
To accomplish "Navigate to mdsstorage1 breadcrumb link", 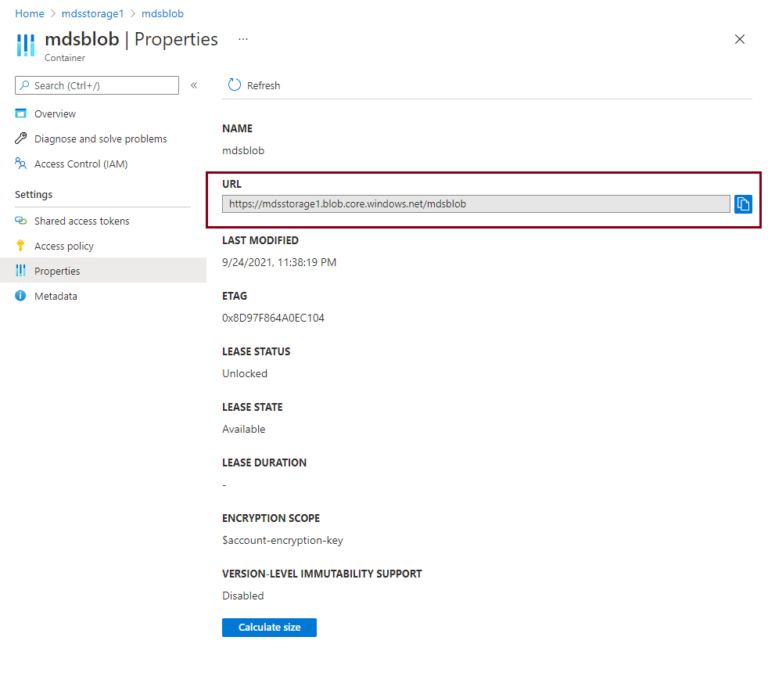I will (92, 13).
